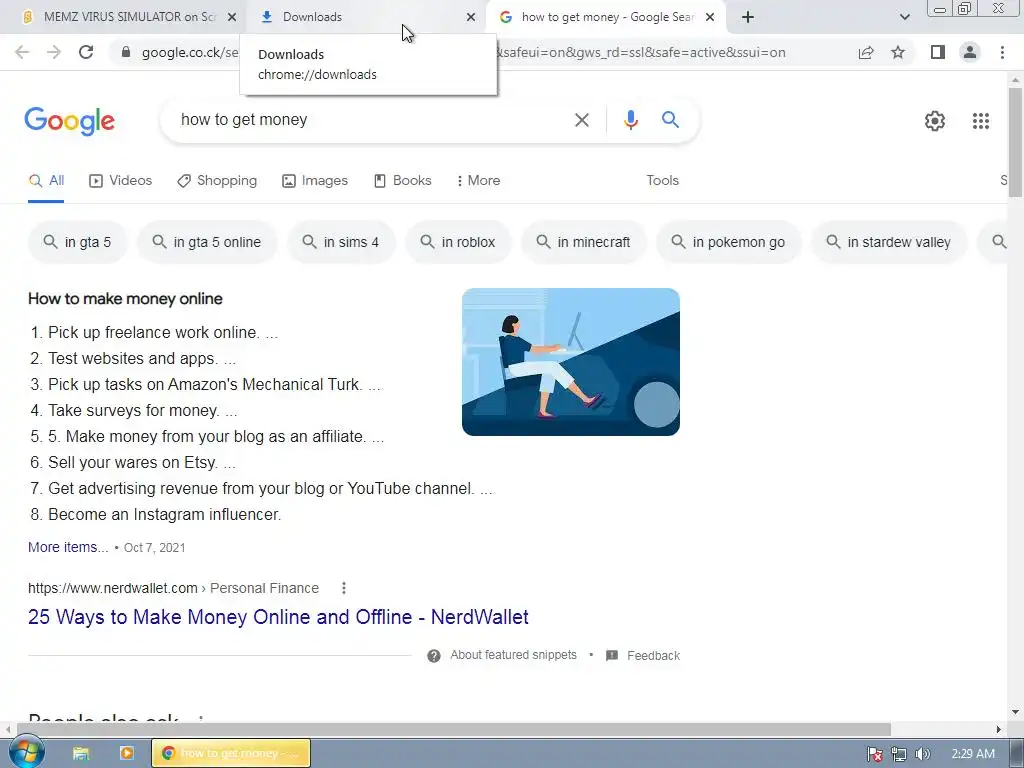Click the 'in stardew valley' suggestion chip
Image resolution: width=1024 pixels, height=768 pixels.
(x=889, y=242)
